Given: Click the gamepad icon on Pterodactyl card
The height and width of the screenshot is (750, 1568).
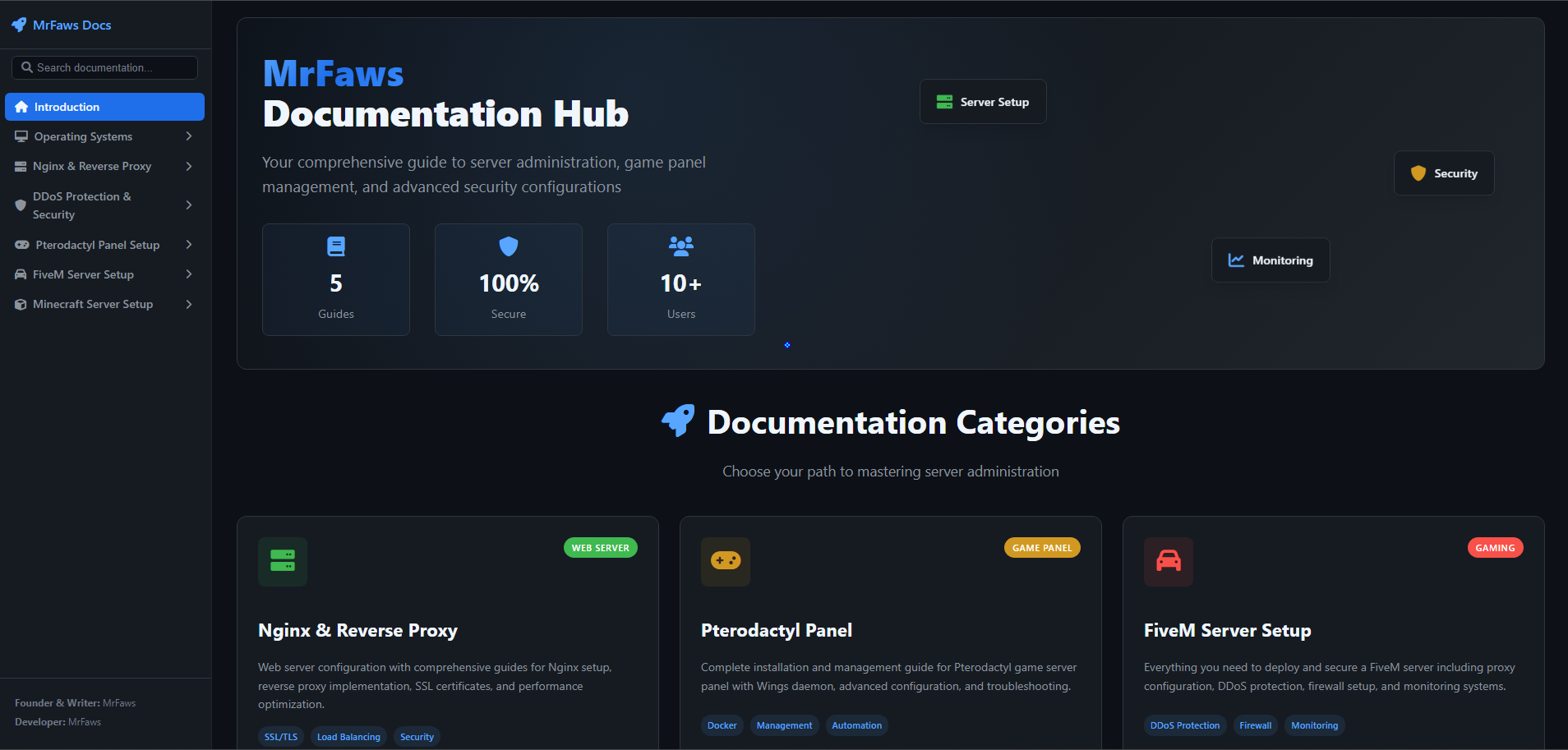Looking at the screenshot, I should point(725,561).
